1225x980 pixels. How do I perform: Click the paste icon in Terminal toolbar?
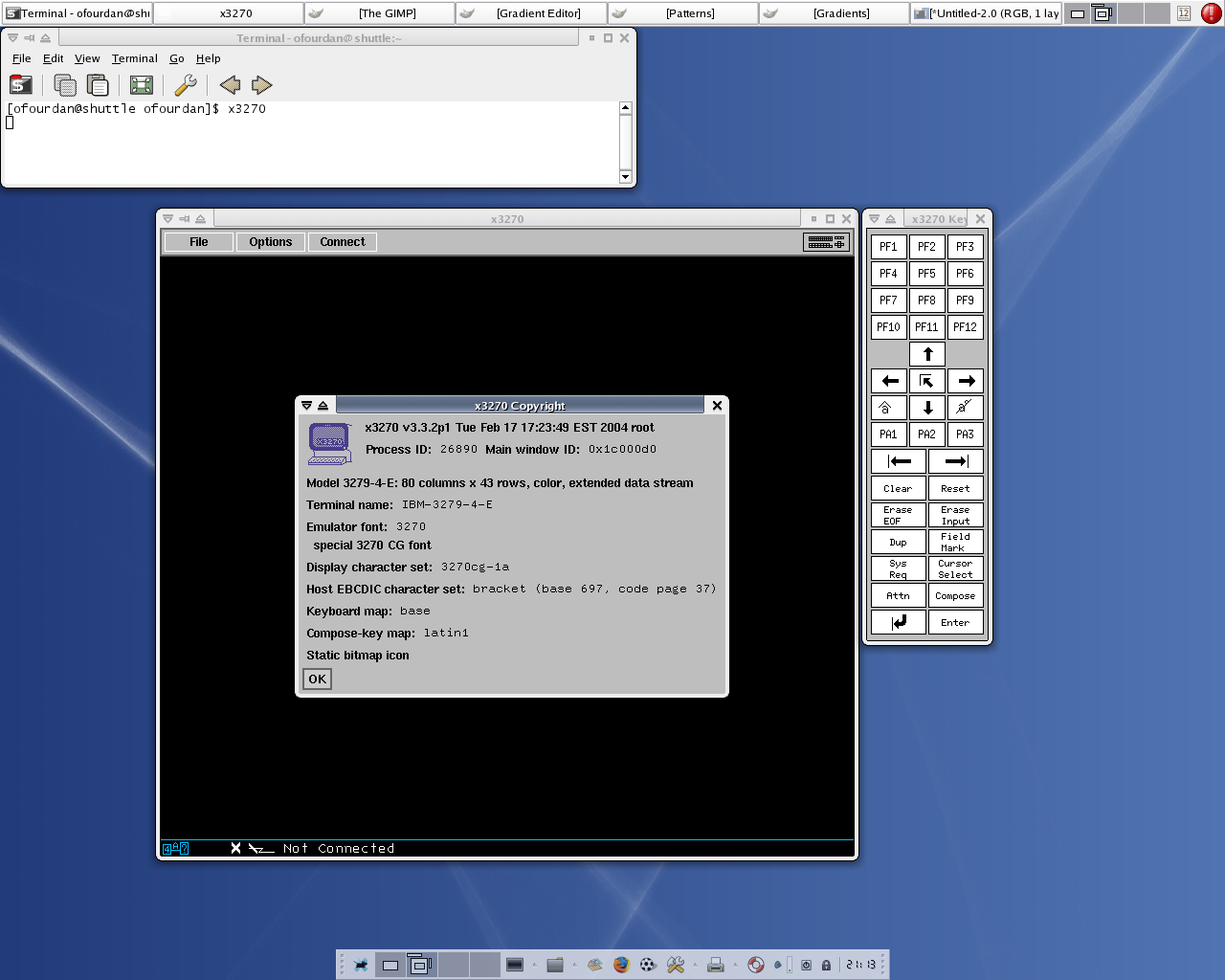coord(98,85)
